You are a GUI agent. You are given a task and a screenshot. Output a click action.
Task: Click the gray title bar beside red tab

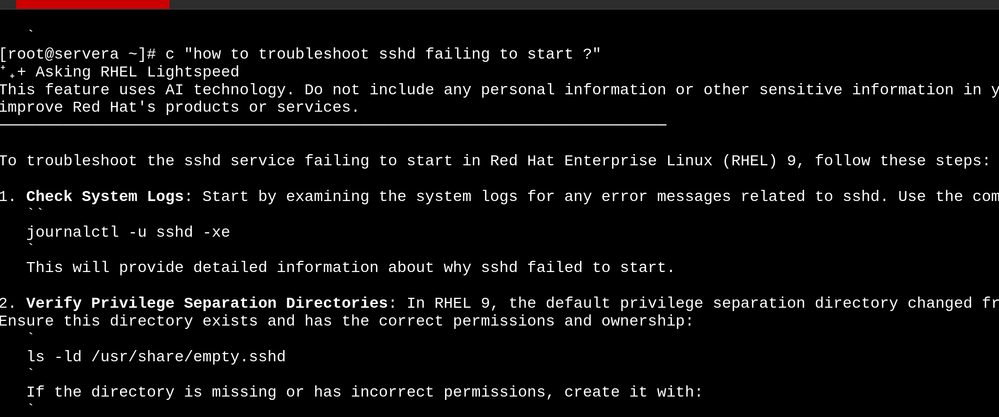pos(580,4)
